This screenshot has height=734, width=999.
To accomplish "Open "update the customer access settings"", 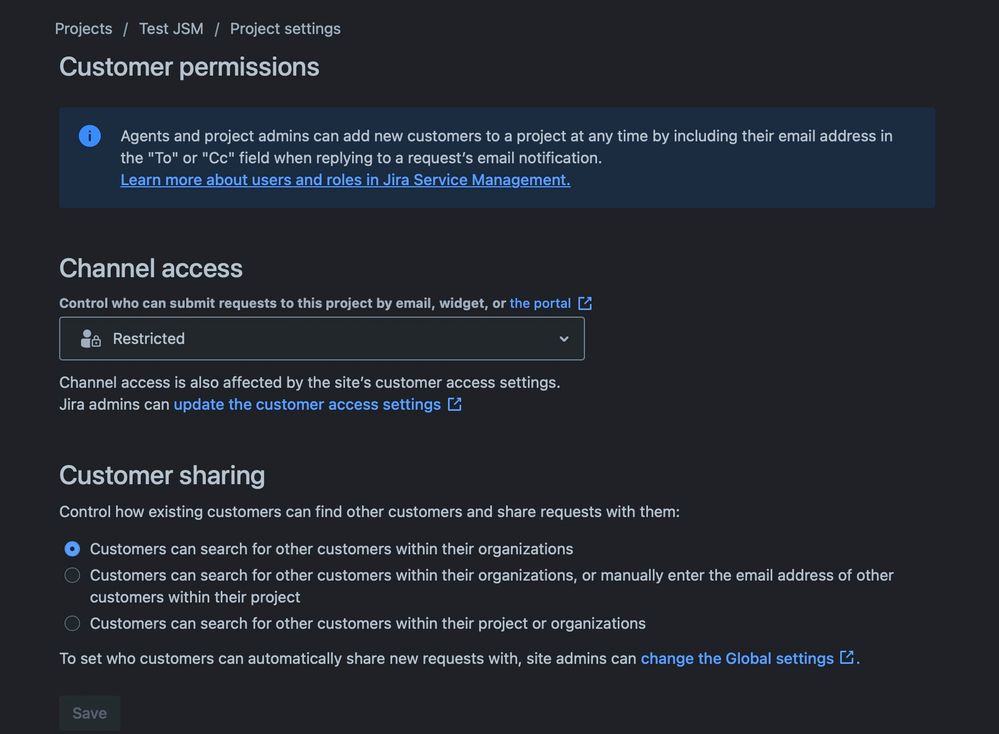I will click(306, 404).
